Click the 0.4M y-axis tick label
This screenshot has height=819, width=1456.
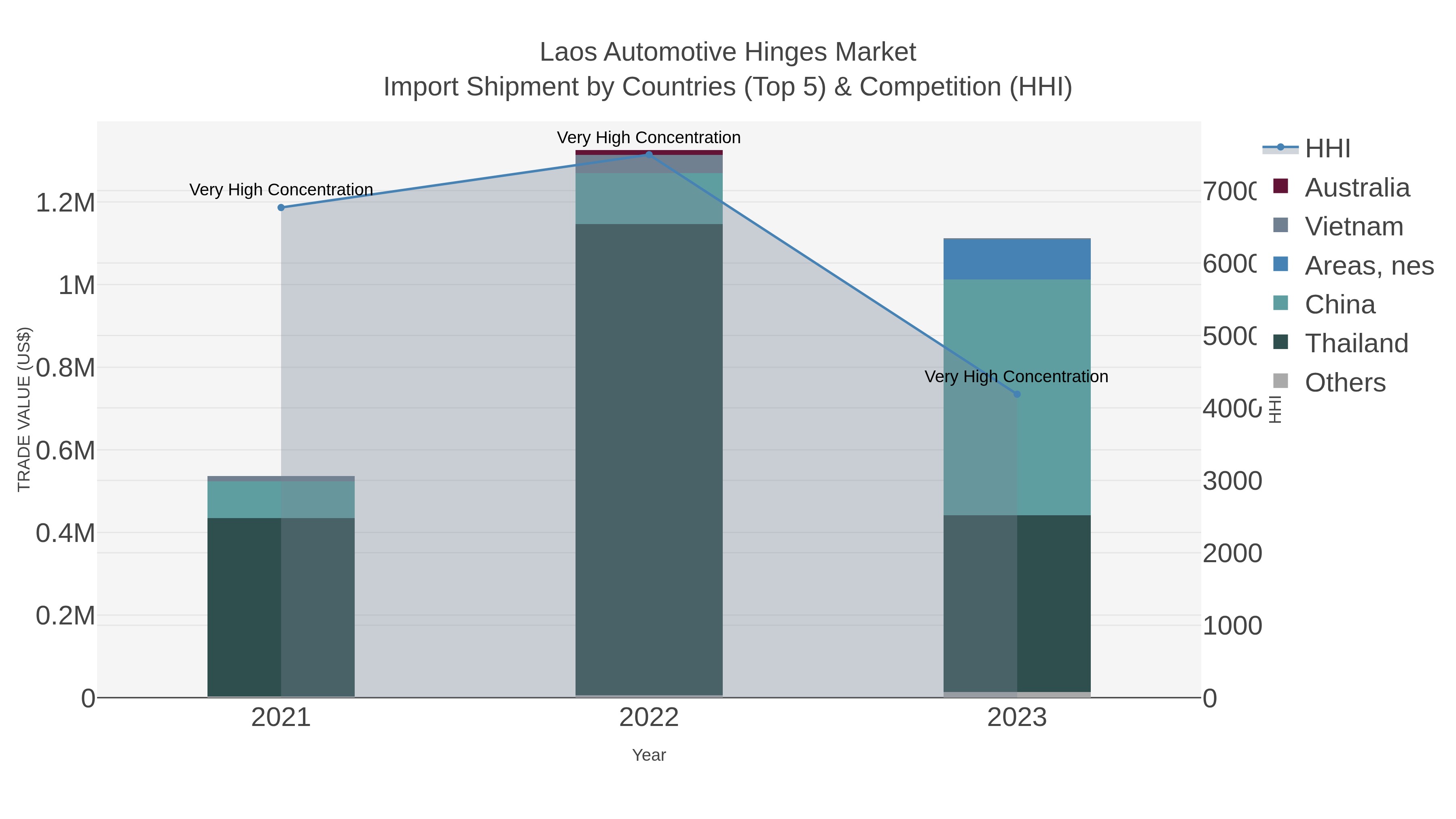click(x=66, y=533)
